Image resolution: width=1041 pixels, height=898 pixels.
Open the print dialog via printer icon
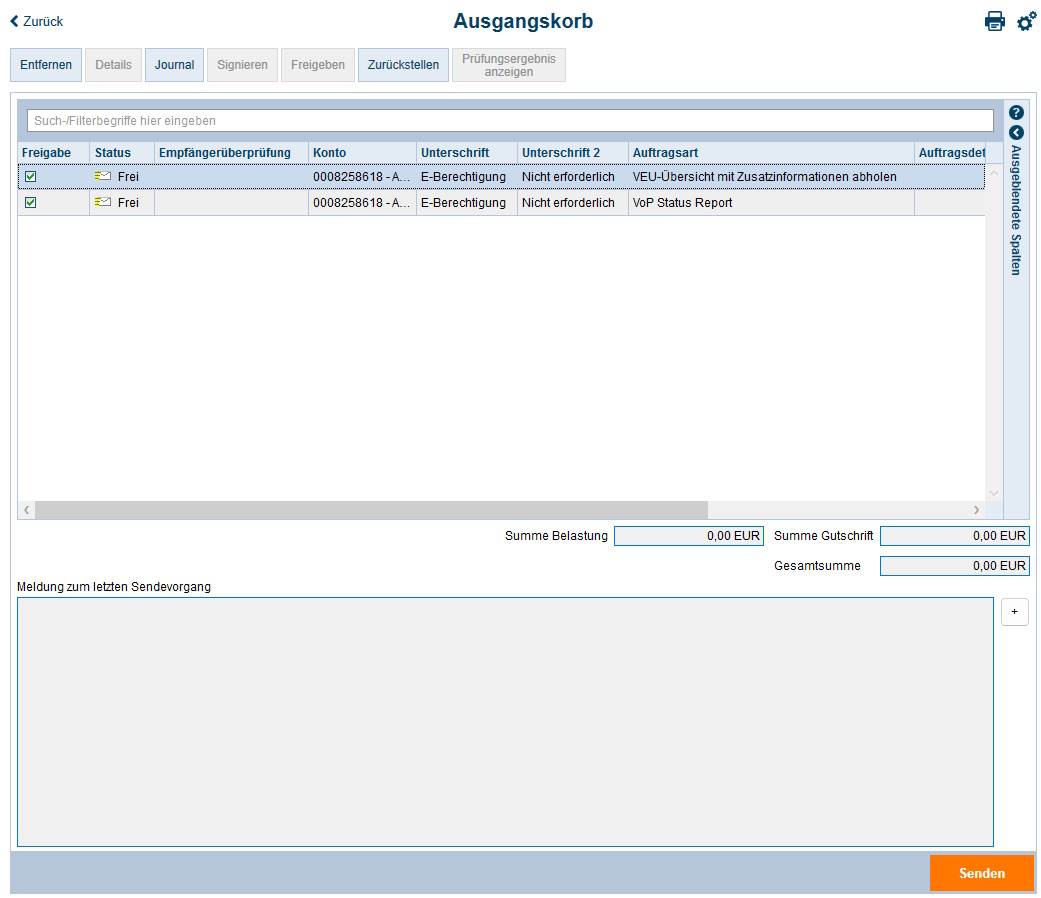pos(995,20)
